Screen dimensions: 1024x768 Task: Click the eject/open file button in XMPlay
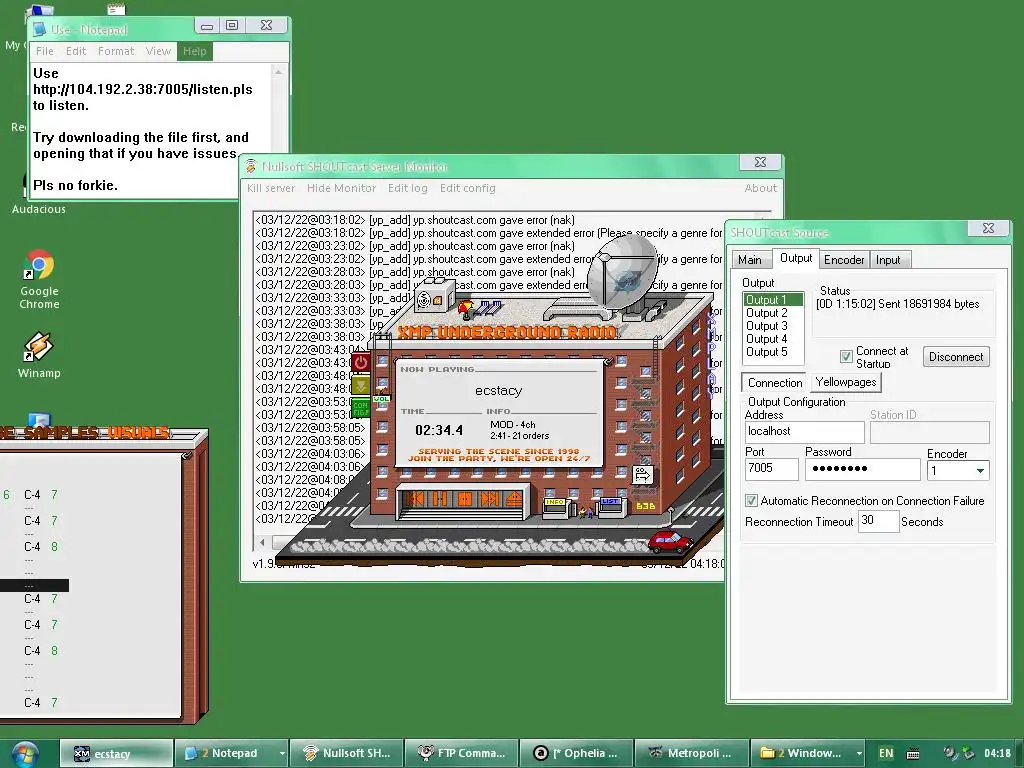pyautogui.click(x=513, y=500)
